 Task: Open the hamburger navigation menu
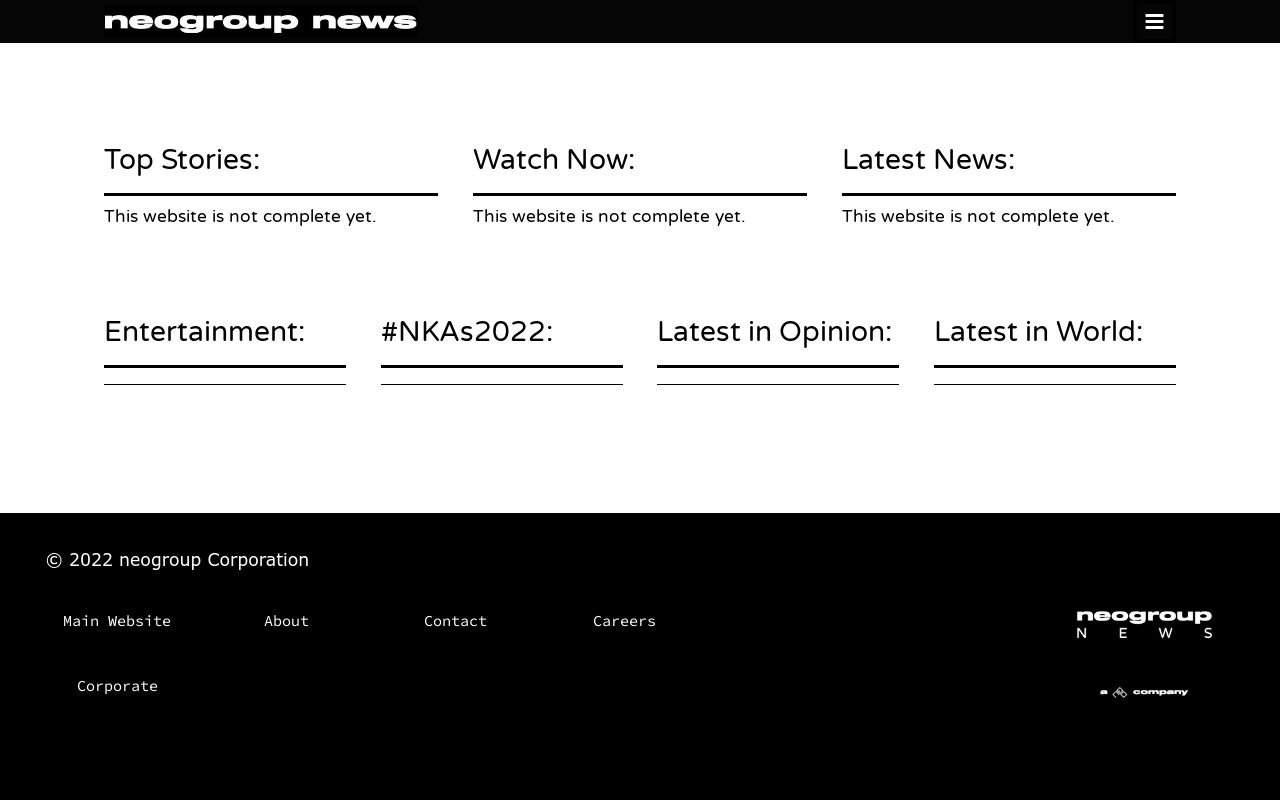point(1153,21)
